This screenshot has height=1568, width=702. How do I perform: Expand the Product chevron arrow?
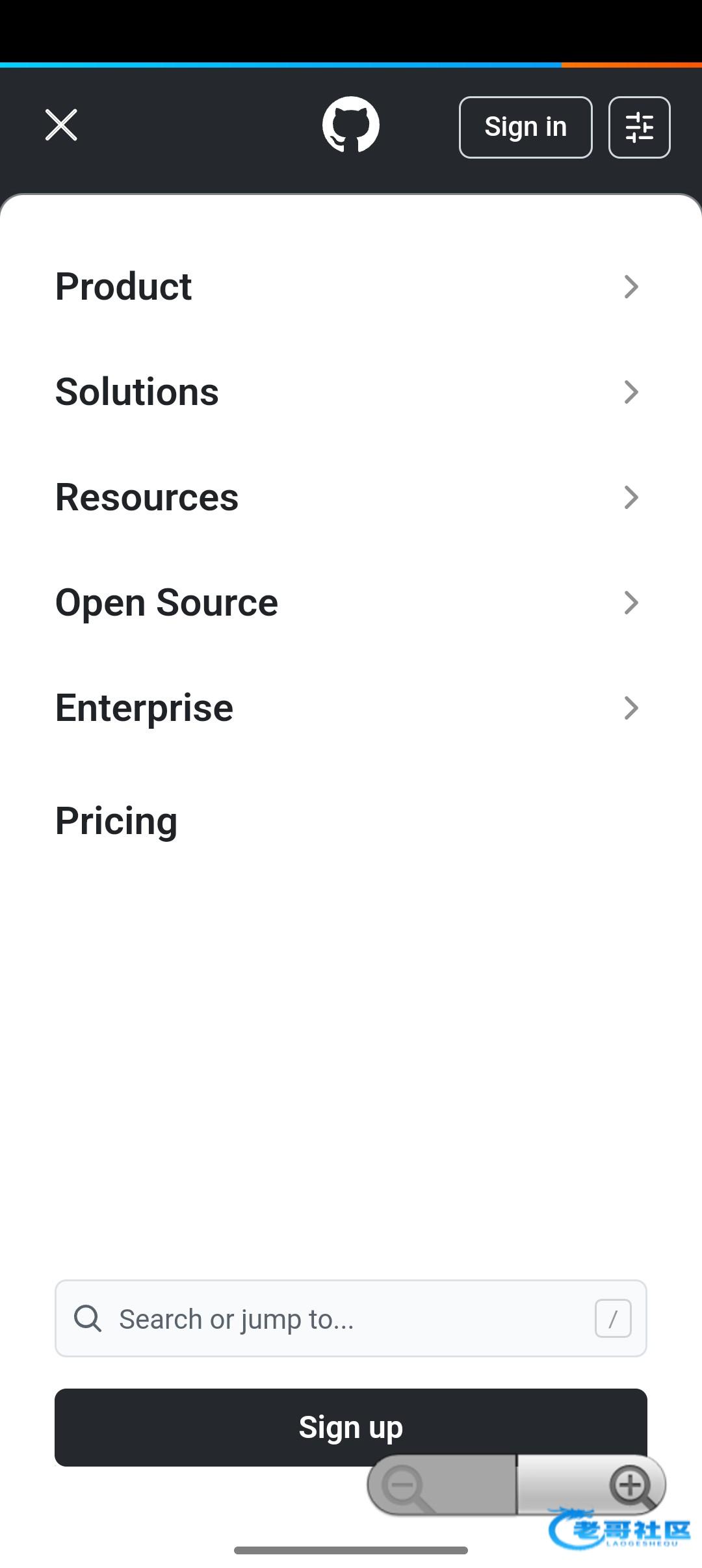[x=630, y=287]
